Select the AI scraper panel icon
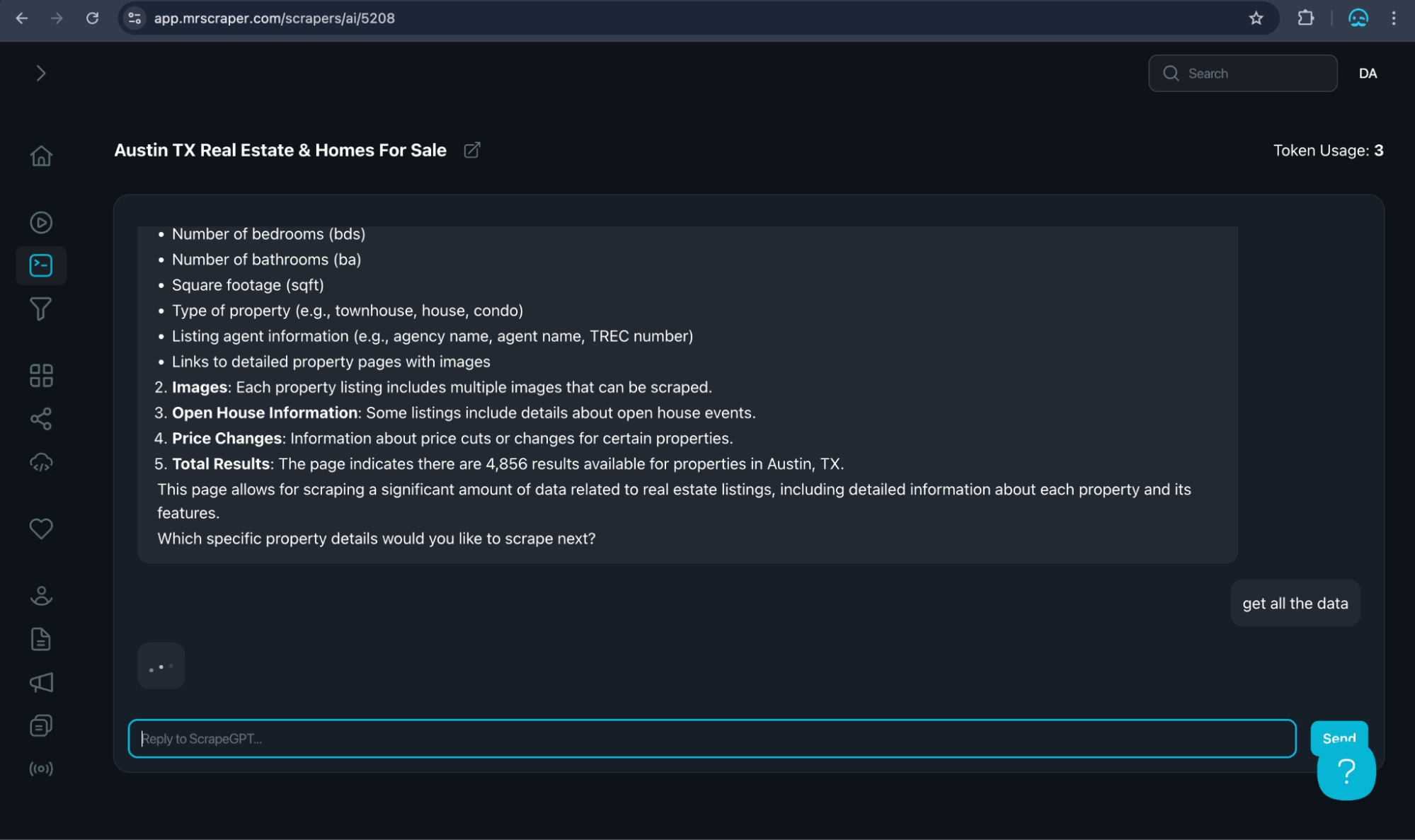 pos(40,265)
